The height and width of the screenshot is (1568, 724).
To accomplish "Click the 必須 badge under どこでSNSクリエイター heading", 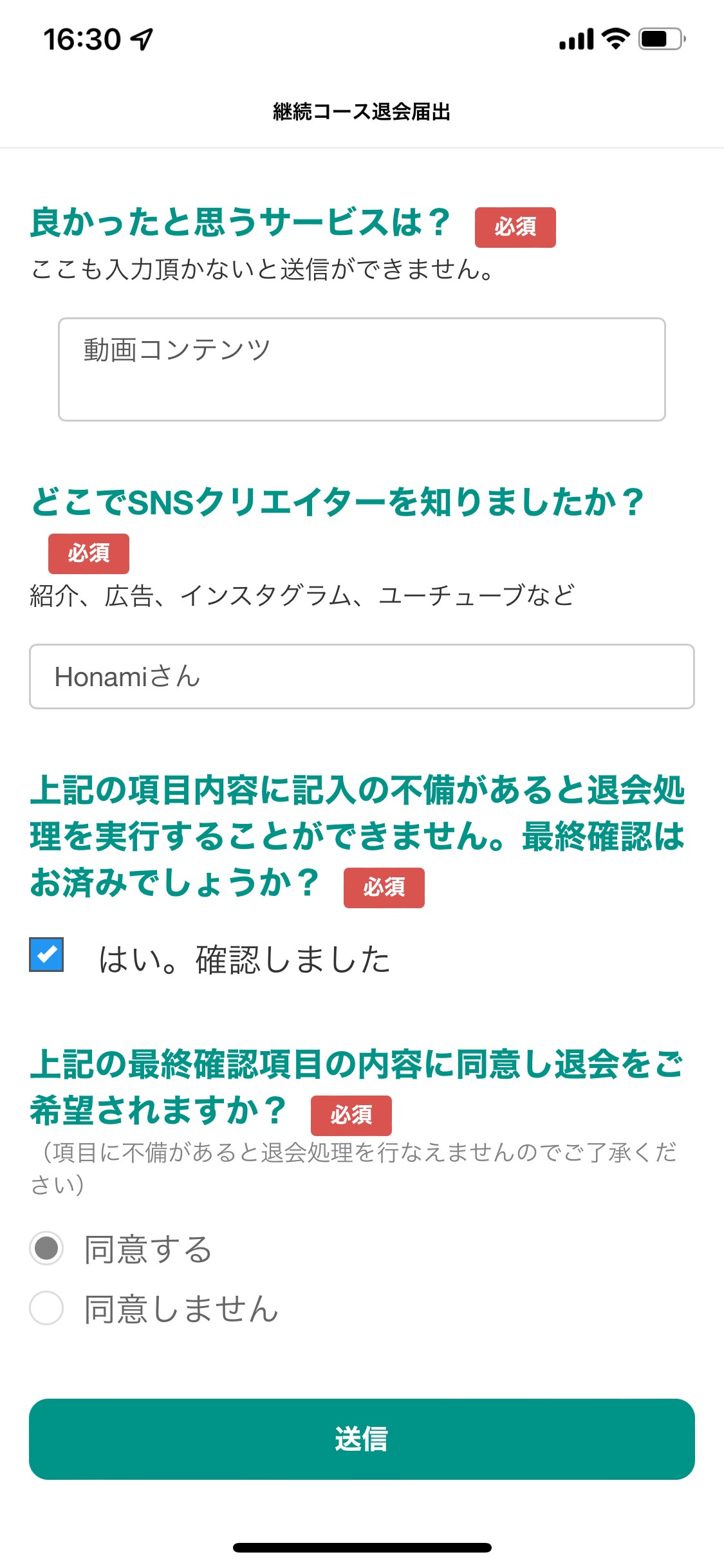I will (89, 554).
